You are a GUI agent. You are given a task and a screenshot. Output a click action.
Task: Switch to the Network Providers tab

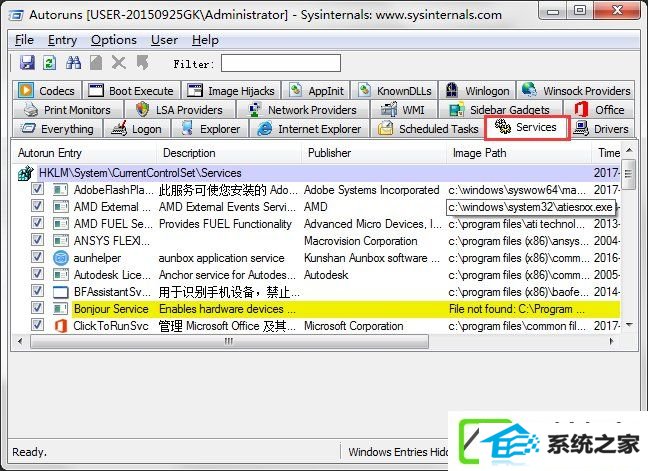click(303, 110)
